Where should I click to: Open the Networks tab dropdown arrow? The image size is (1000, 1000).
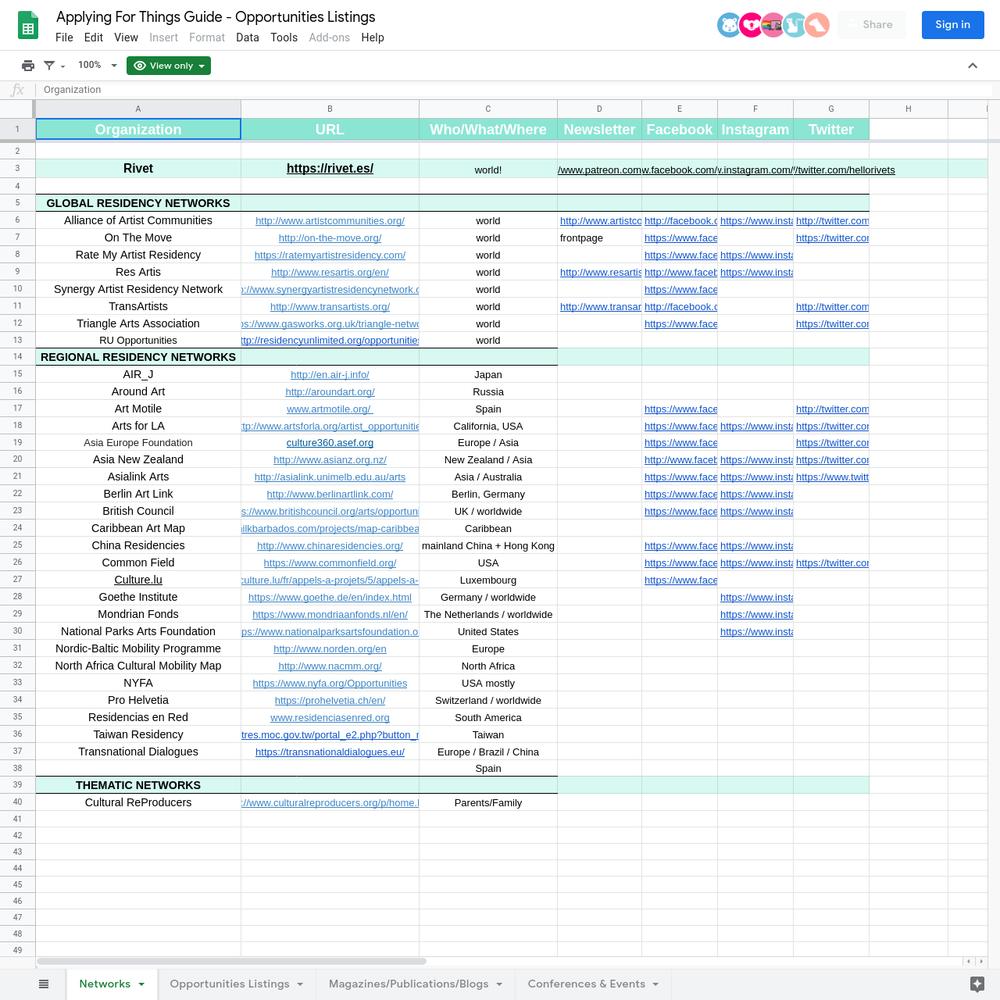point(142,984)
